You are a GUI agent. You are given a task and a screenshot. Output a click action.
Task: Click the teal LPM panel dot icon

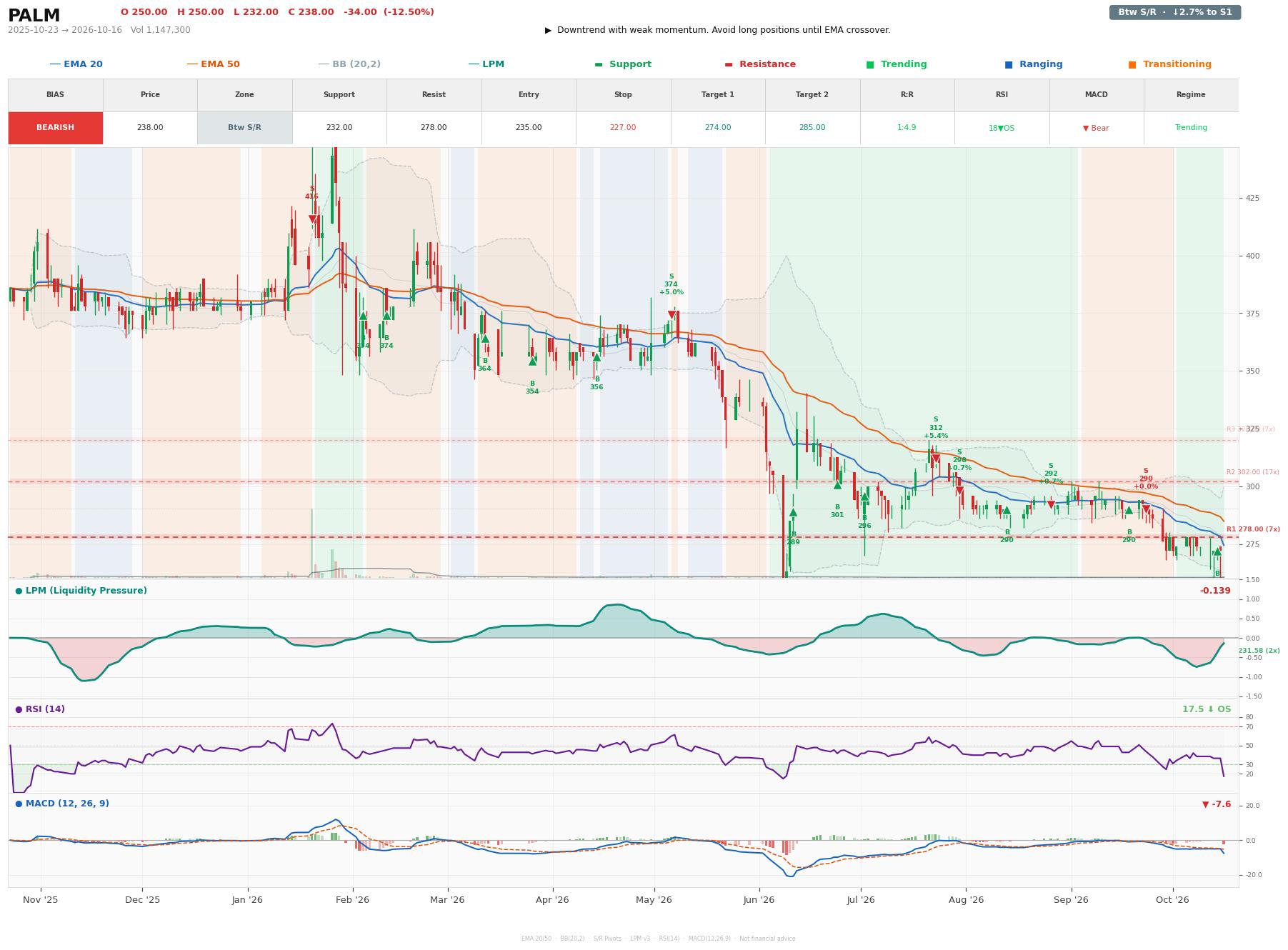click(x=19, y=591)
